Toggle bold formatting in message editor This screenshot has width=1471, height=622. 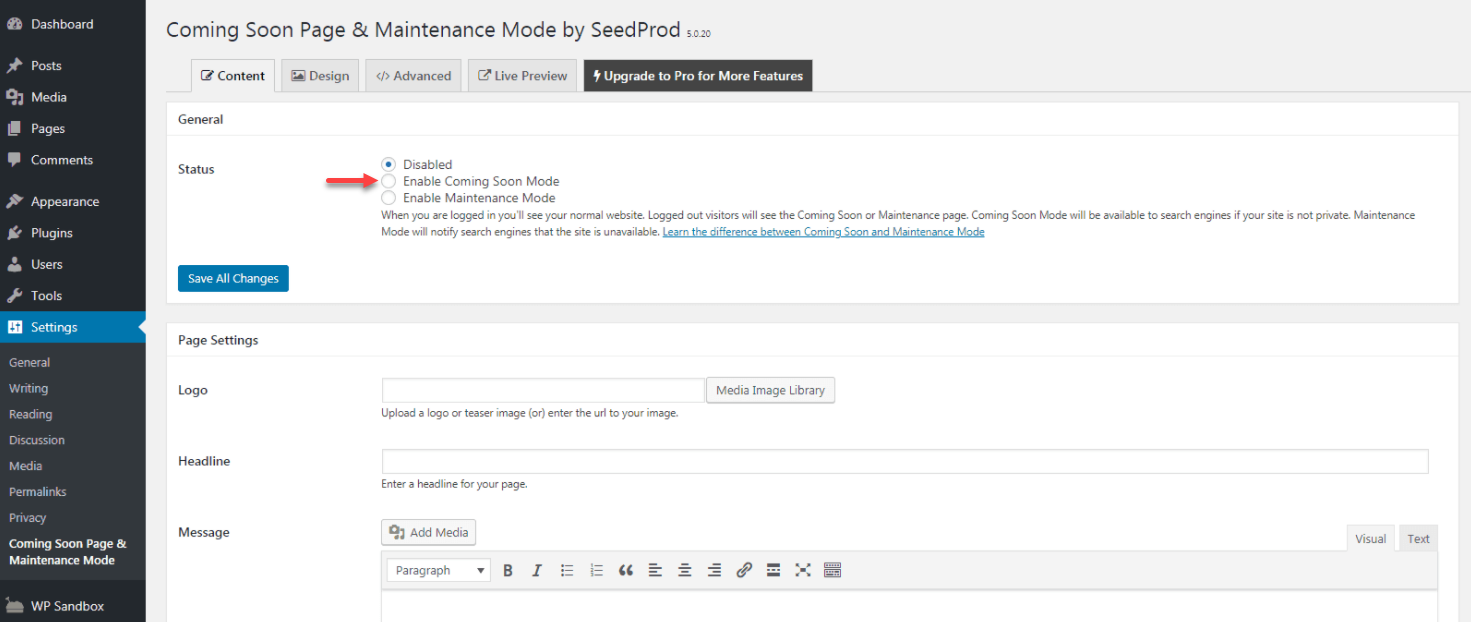point(508,570)
